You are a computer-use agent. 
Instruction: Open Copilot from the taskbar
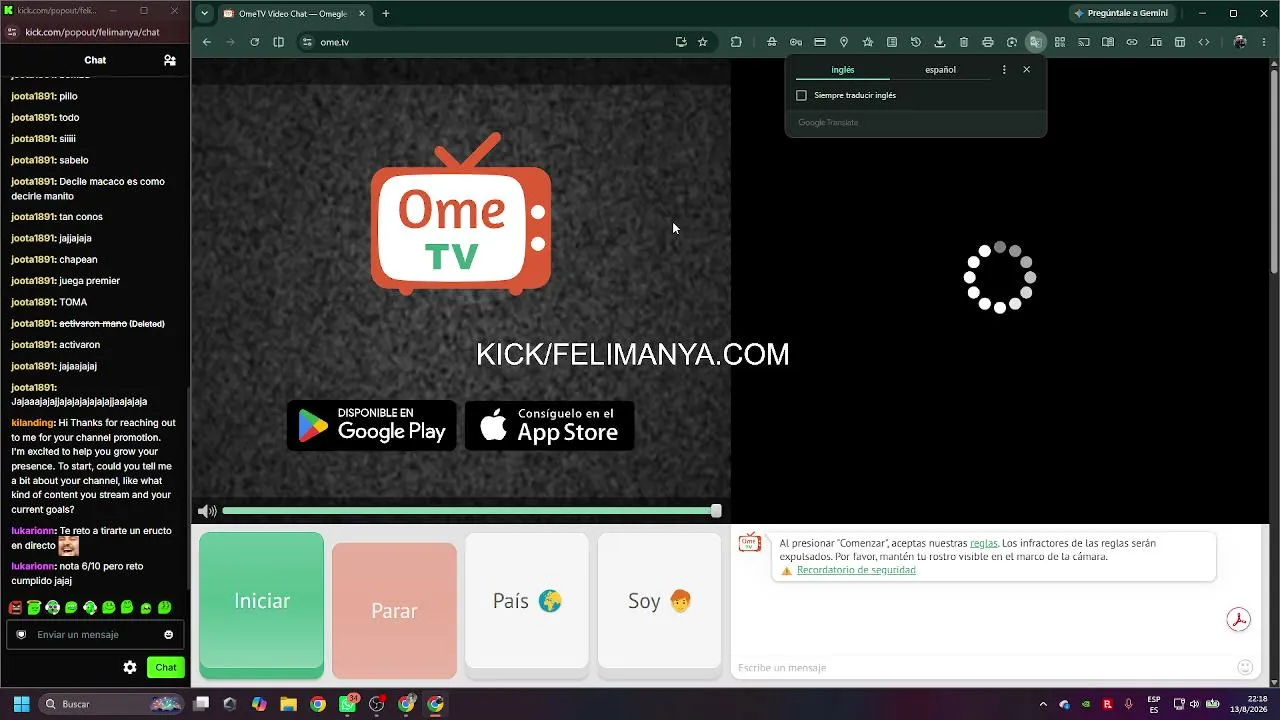259,704
